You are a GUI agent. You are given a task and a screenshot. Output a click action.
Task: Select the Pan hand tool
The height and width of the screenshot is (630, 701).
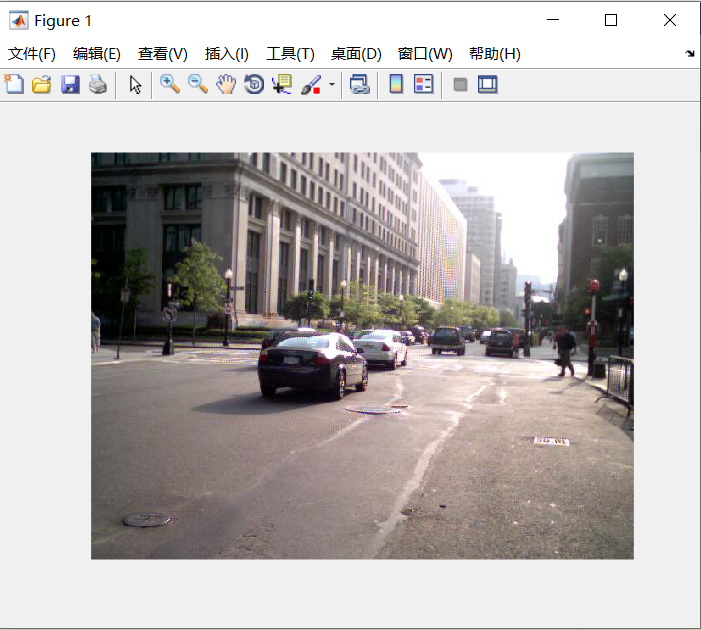pos(226,84)
